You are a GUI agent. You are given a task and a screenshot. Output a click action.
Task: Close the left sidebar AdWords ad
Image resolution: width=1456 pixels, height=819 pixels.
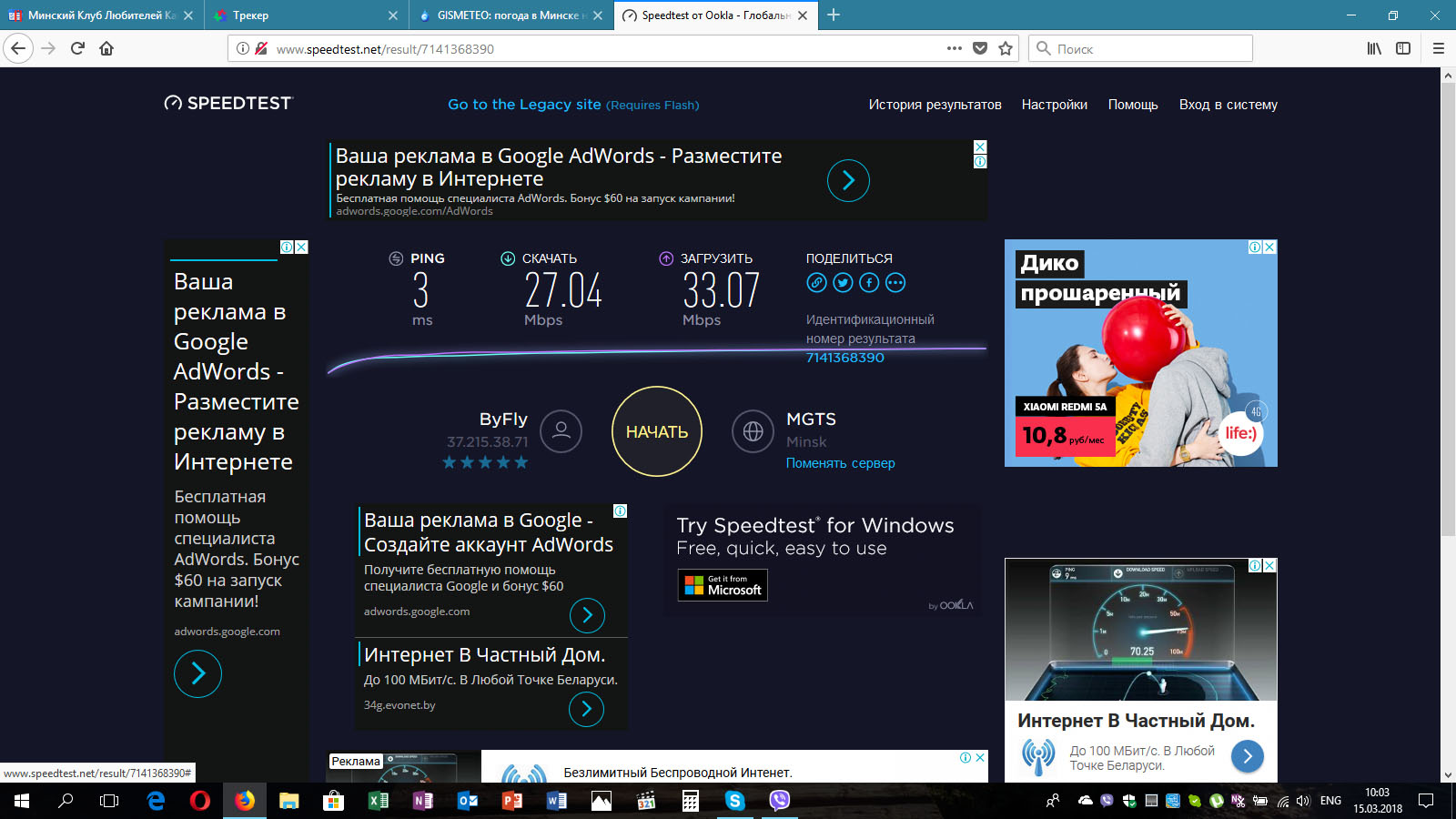[301, 247]
